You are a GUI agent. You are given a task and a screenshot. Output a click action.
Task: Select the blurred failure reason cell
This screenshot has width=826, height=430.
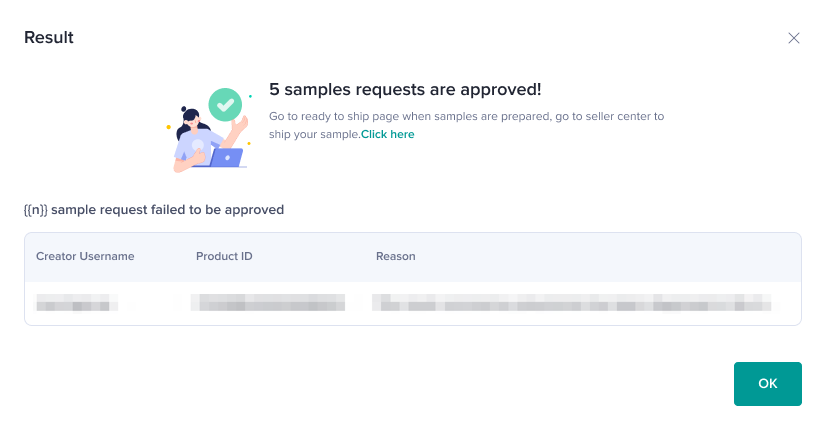[570, 303]
